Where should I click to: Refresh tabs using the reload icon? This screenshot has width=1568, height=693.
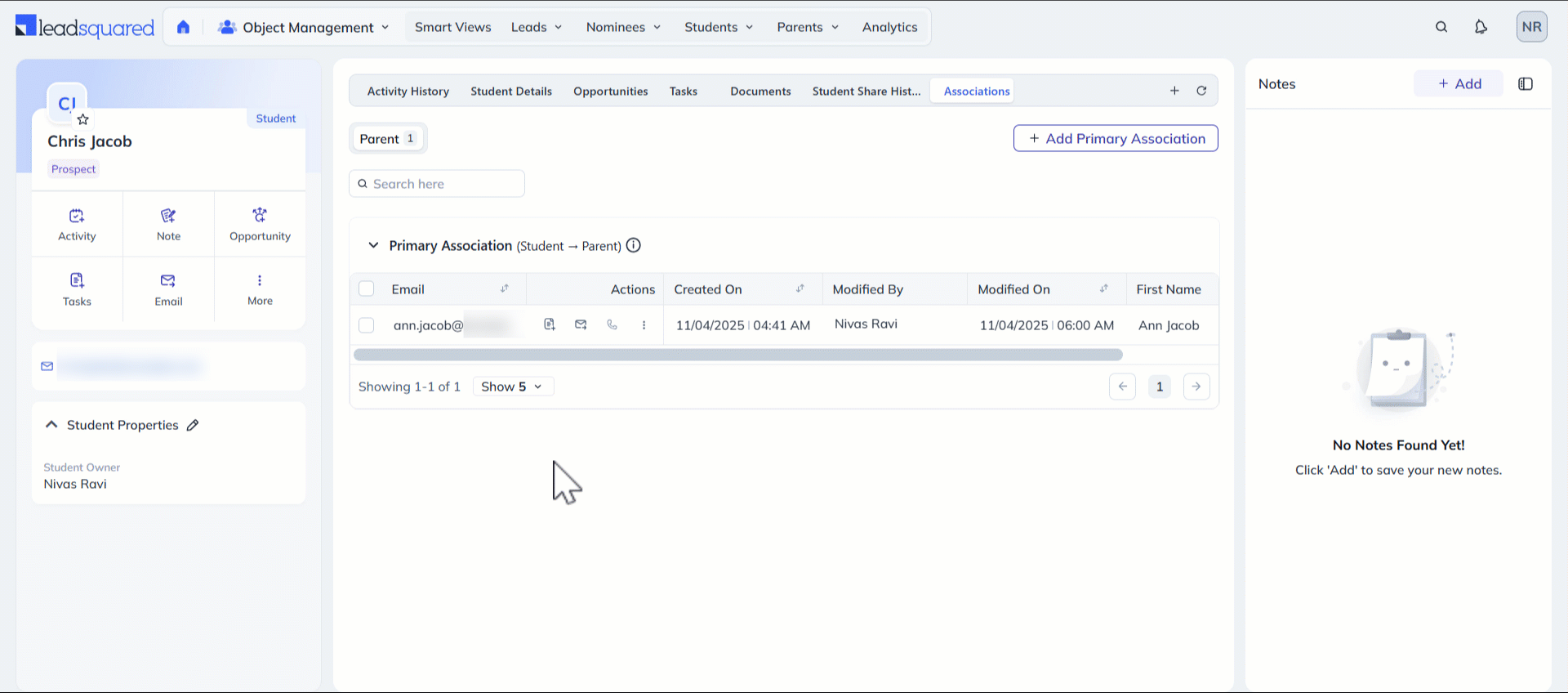(x=1201, y=91)
